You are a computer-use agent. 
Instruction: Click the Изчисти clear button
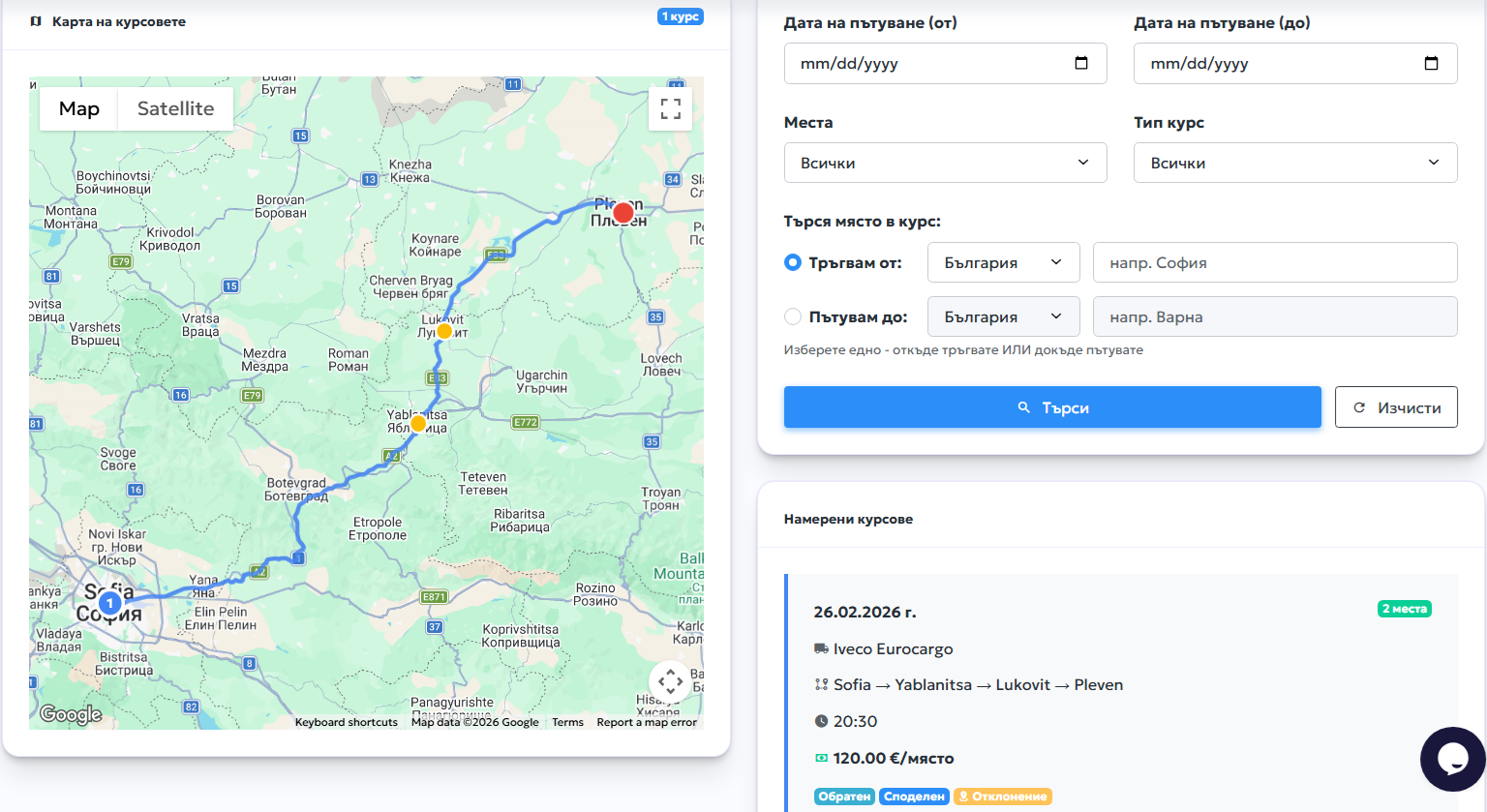point(1396,407)
